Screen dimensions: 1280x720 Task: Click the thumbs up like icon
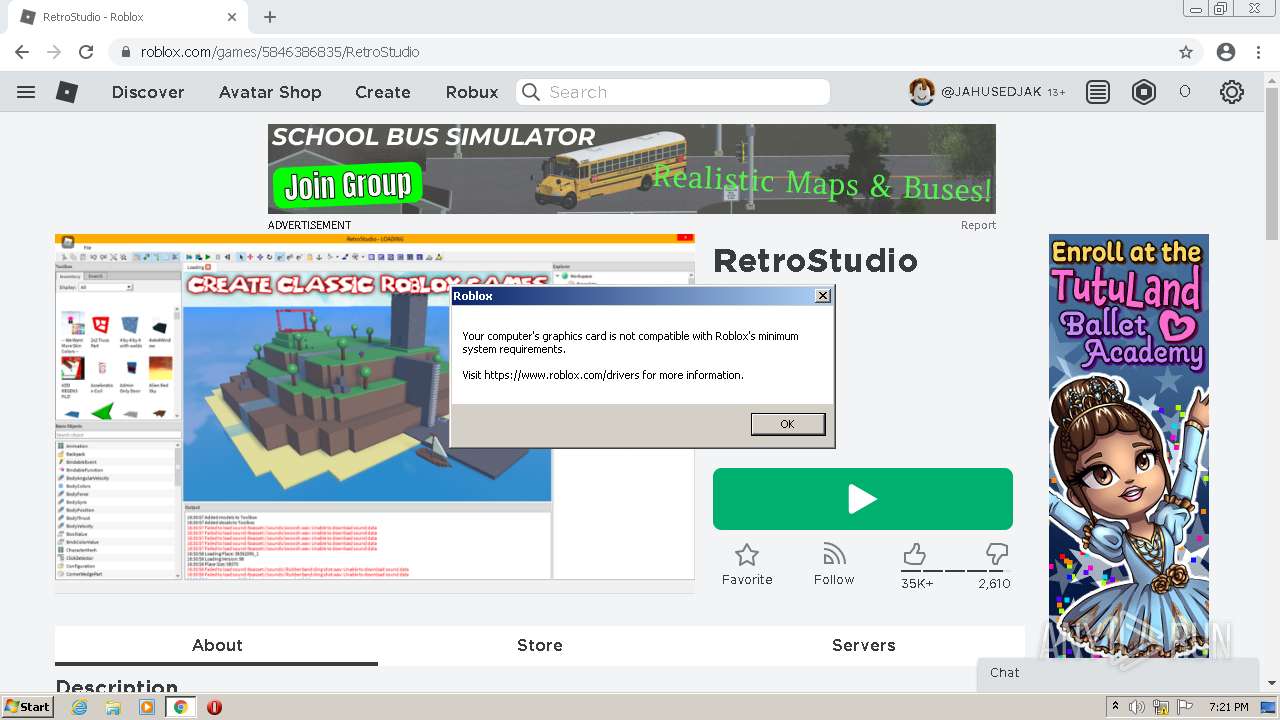pos(915,554)
